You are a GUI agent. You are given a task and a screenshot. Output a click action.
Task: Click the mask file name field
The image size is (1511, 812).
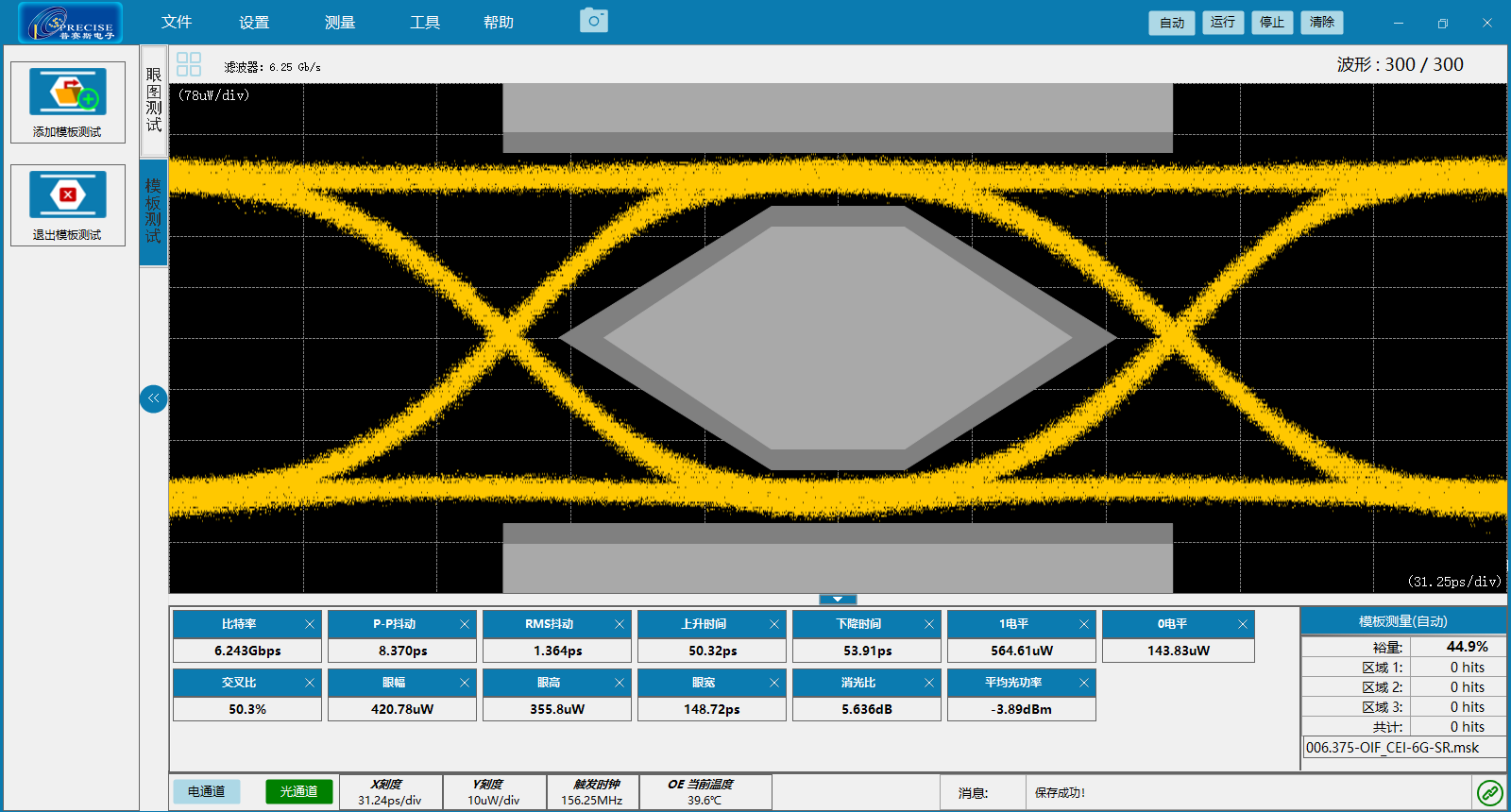point(1403,748)
